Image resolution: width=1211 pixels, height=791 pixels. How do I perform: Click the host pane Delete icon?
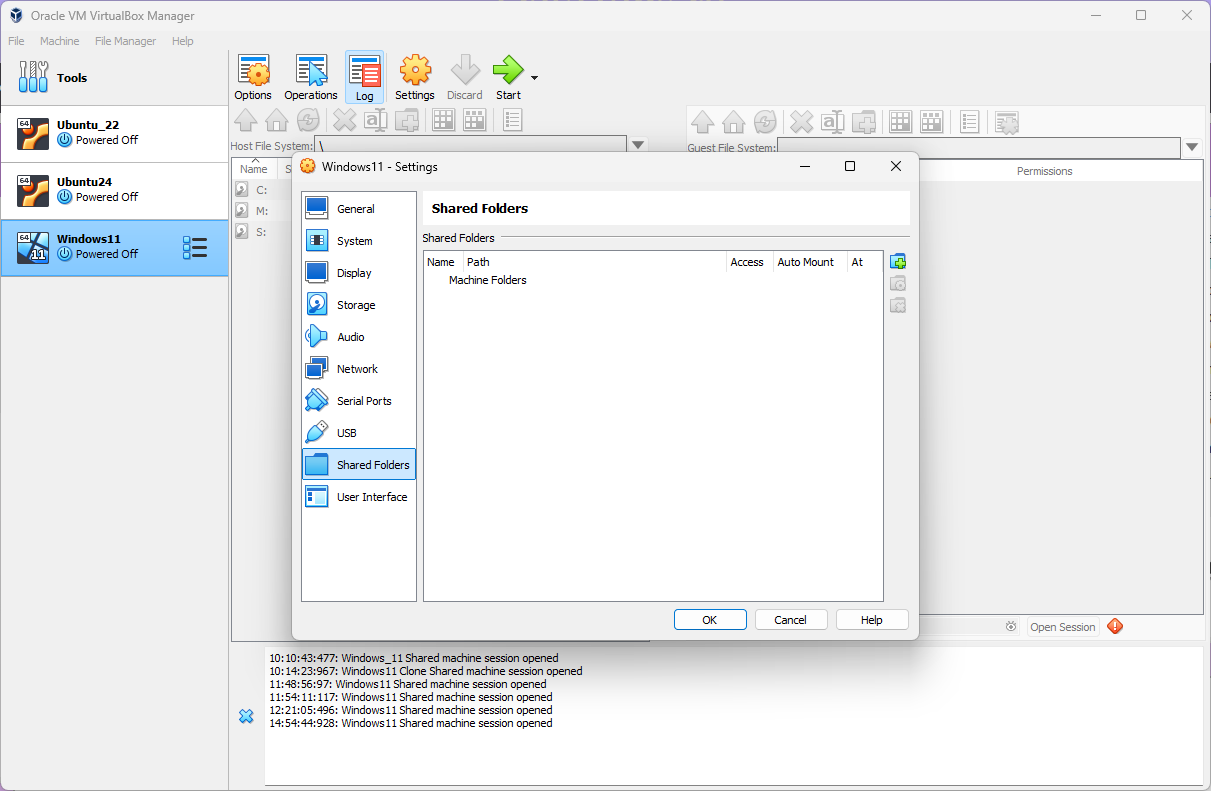pos(344,121)
